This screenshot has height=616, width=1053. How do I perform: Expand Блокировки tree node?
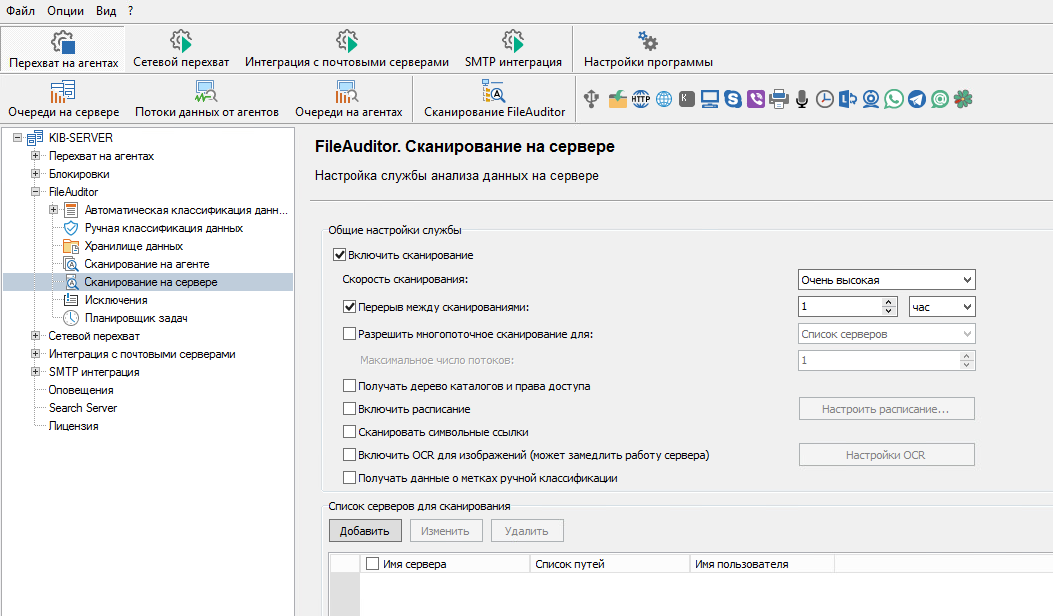[35, 174]
